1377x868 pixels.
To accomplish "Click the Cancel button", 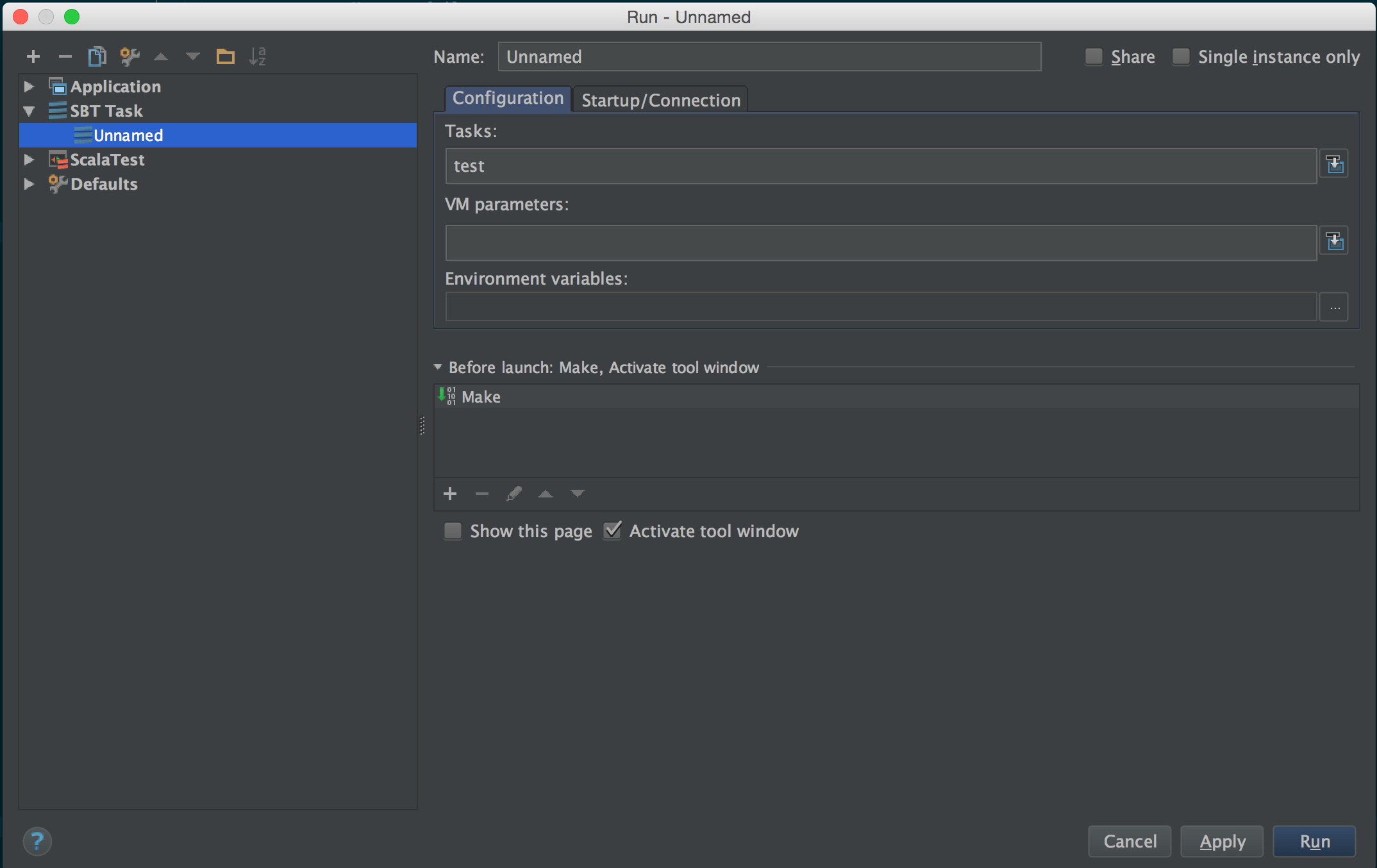I will [x=1130, y=841].
